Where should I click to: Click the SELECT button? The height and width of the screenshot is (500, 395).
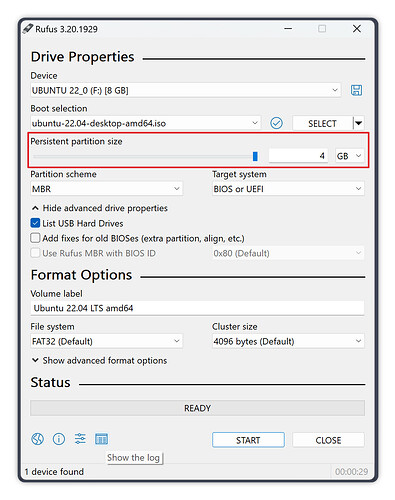pos(322,123)
